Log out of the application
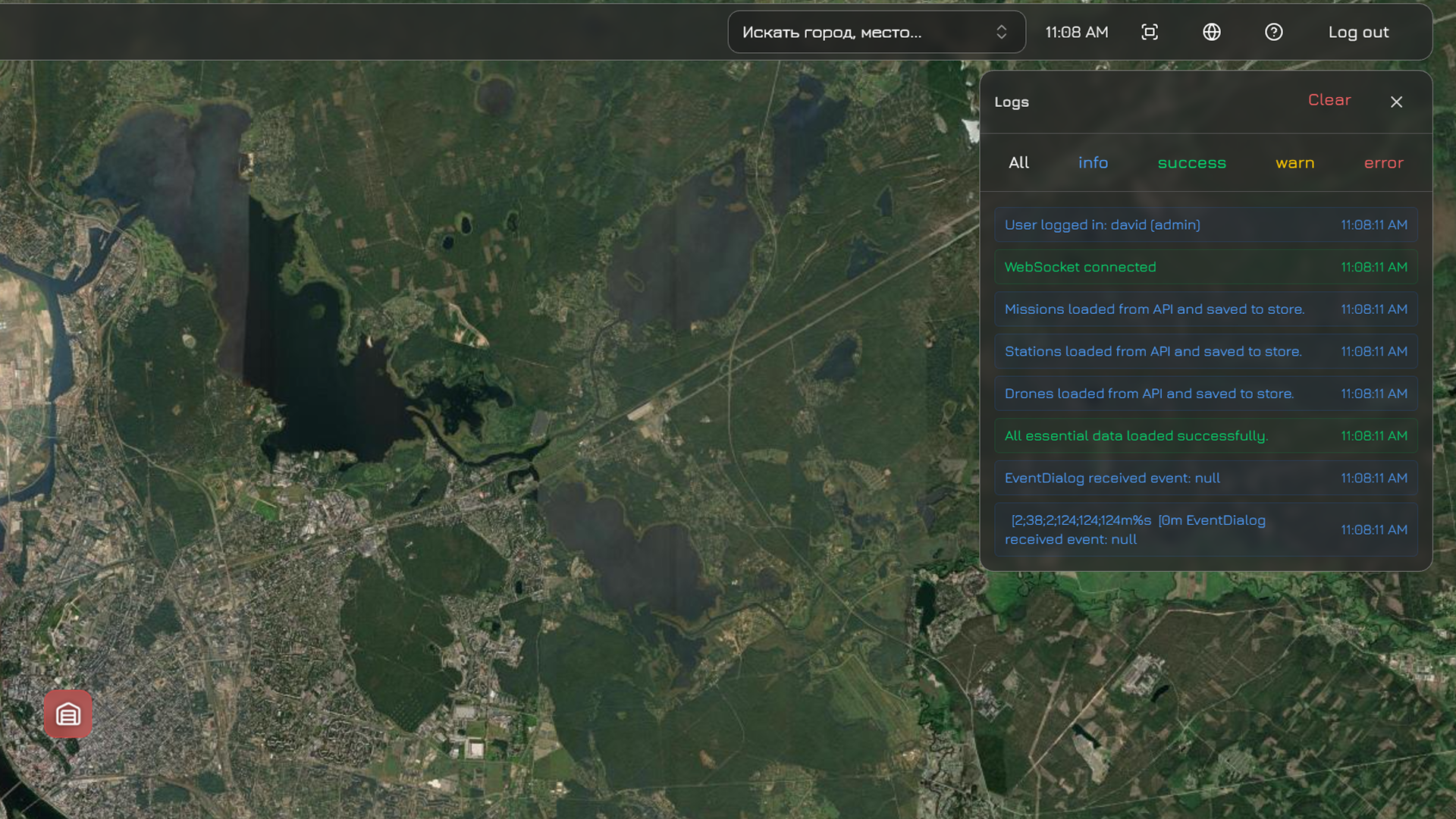The width and height of the screenshot is (1456, 819). tap(1358, 32)
